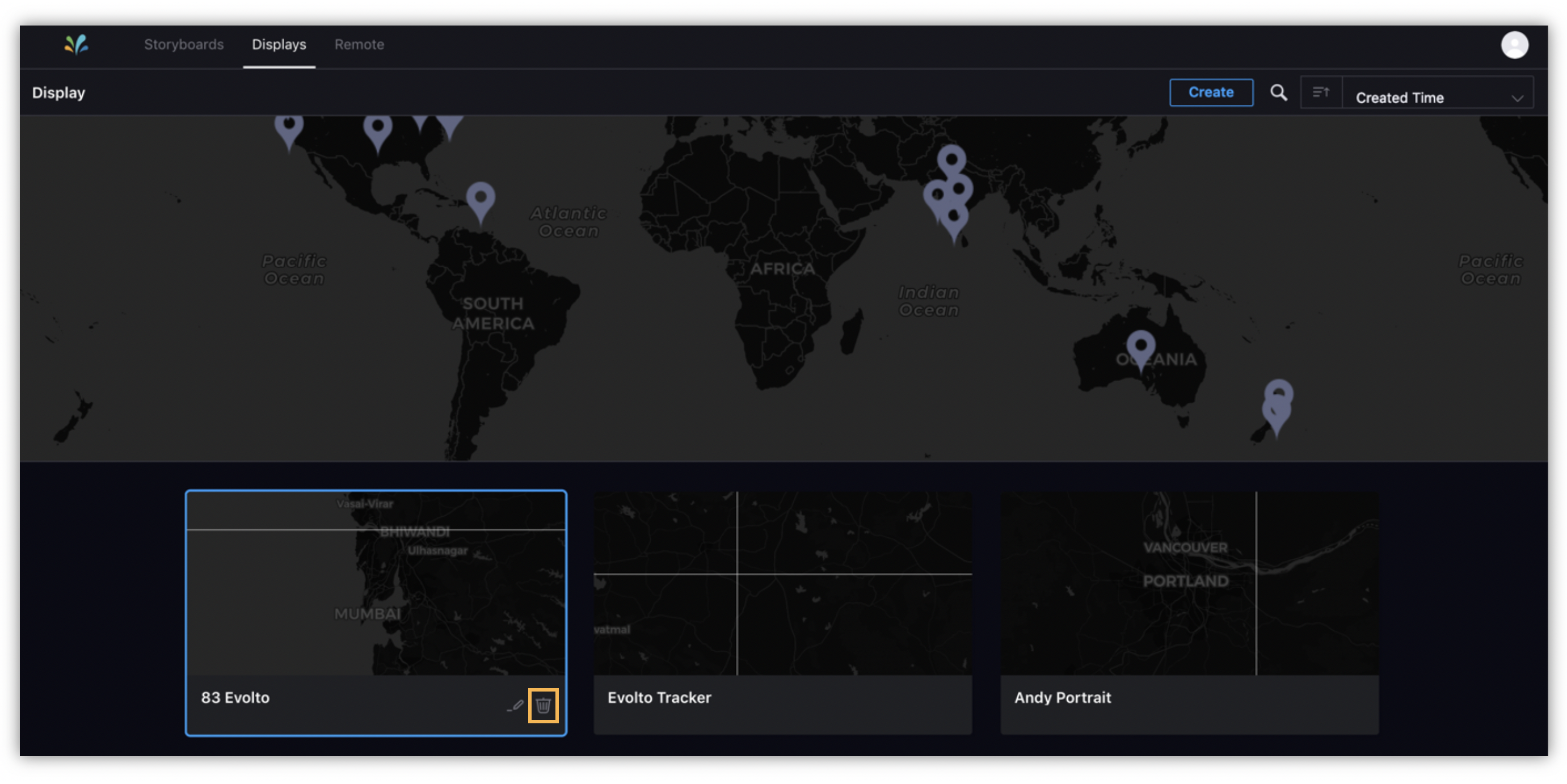
Task: Open the search magnifier icon
Action: click(x=1278, y=92)
